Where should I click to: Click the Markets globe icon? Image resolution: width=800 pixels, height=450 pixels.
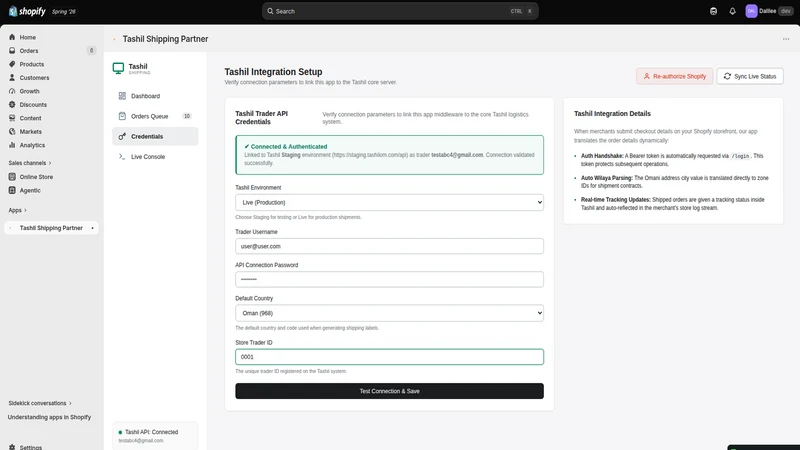(x=12, y=132)
